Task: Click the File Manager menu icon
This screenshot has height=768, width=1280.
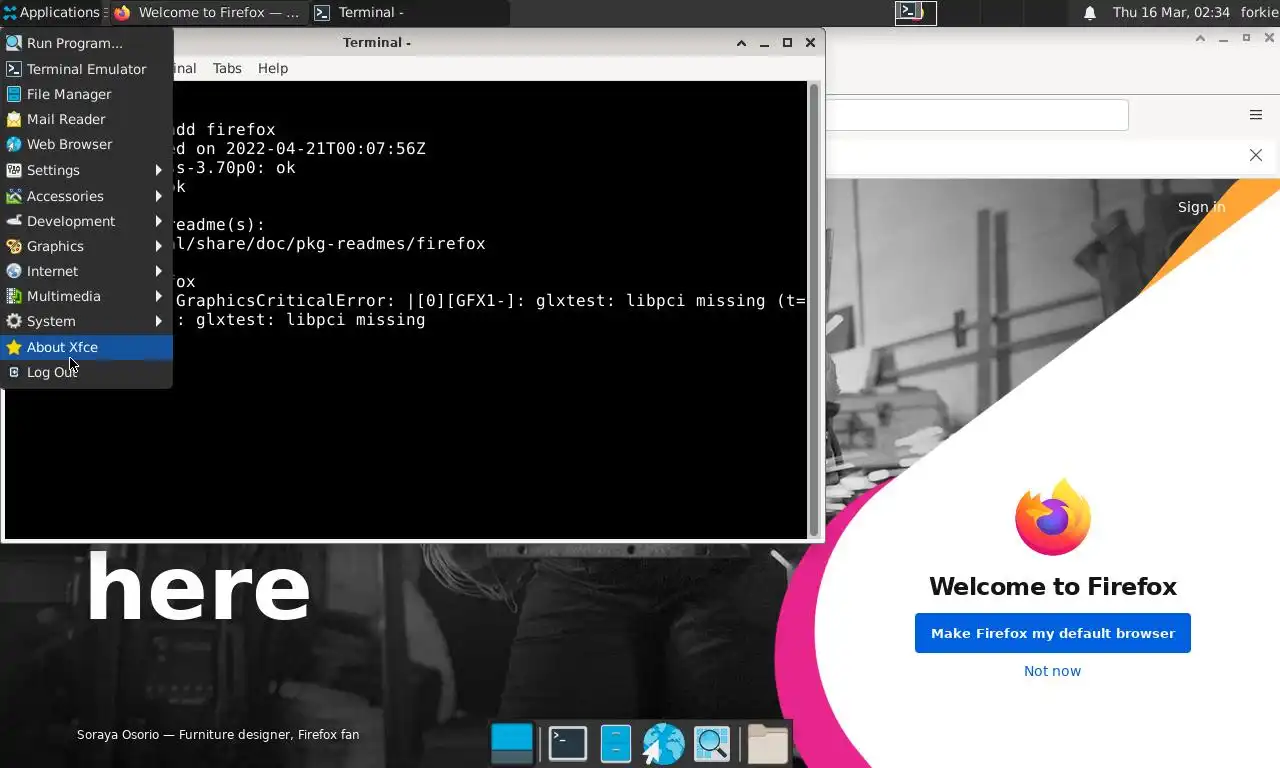Action: 14,94
